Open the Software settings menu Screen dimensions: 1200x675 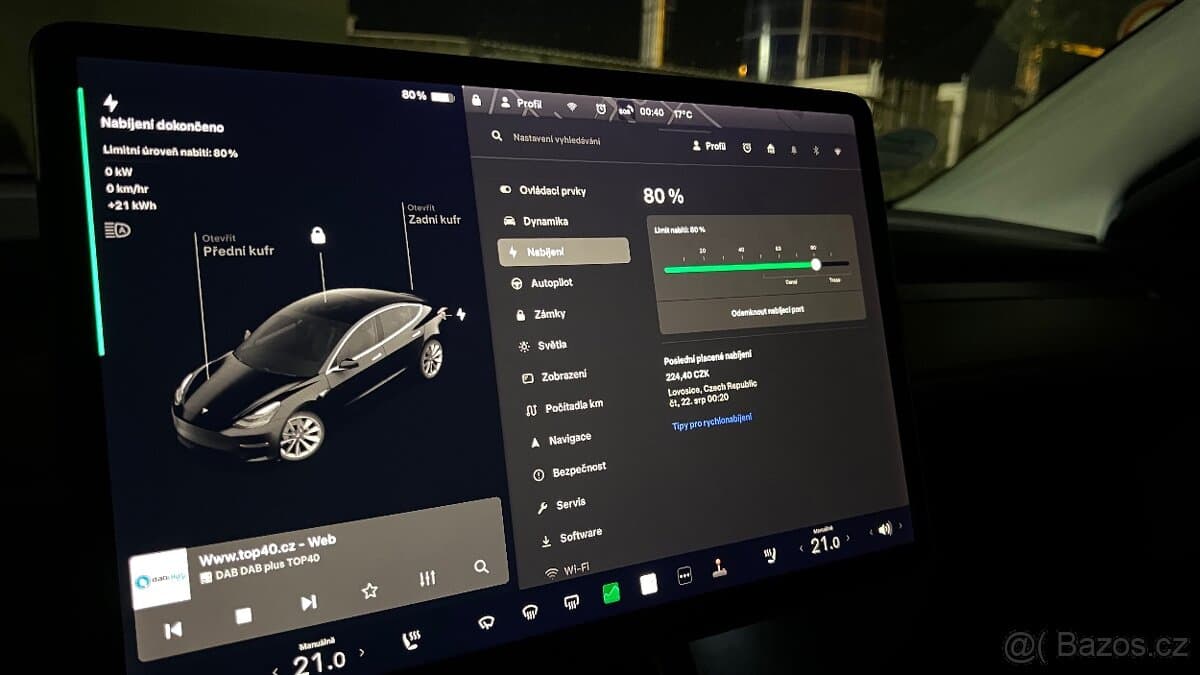pos(571,537)
